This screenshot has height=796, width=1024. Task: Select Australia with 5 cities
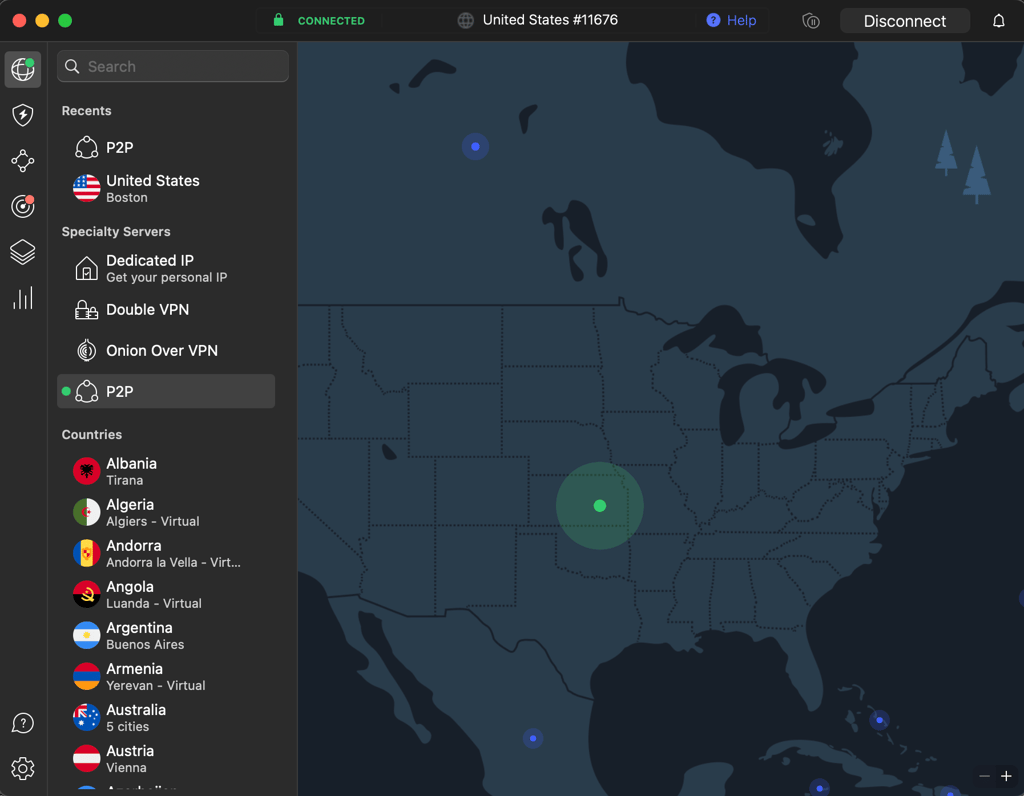[166, 718]
